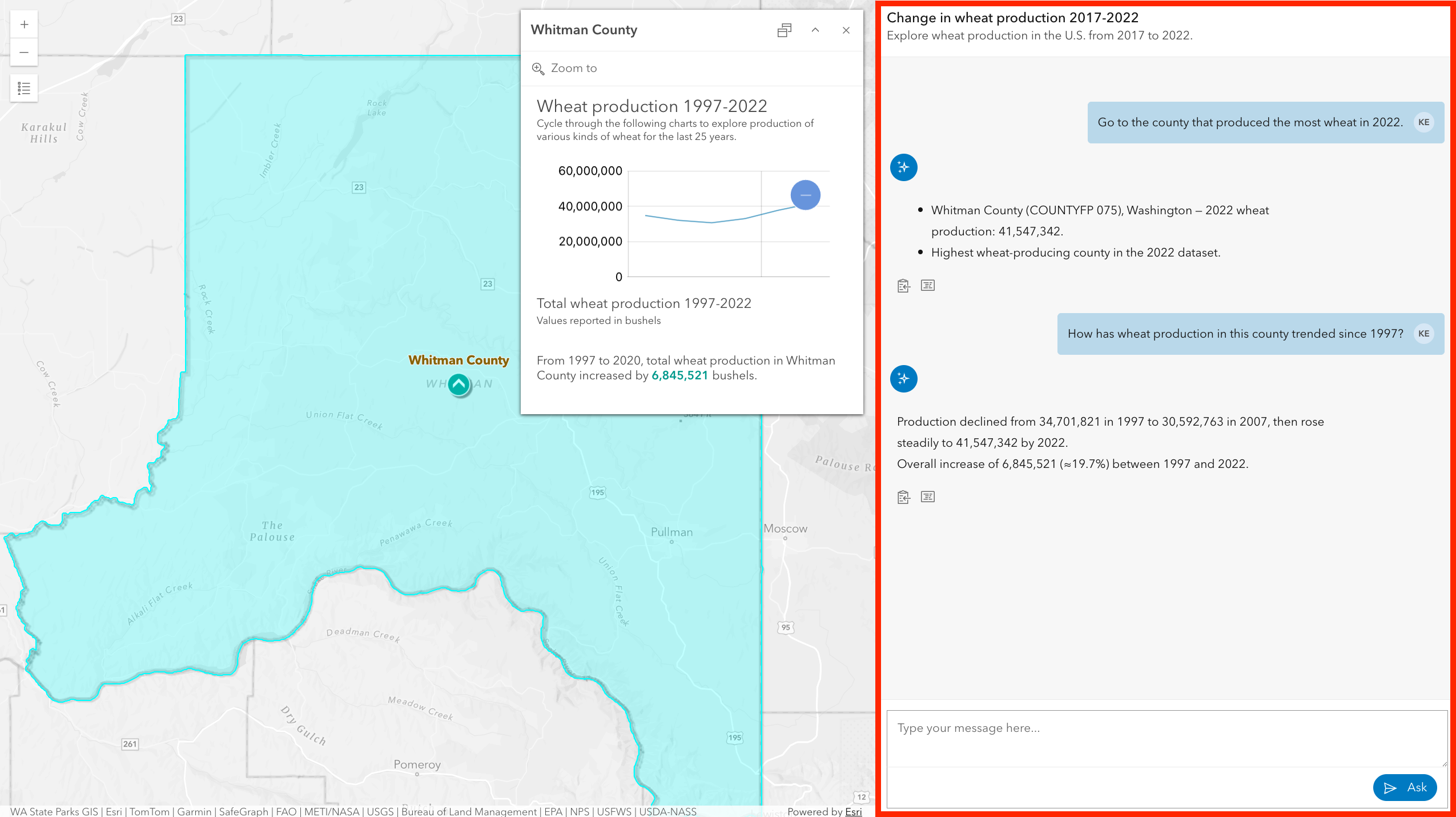Open record details under the first response

928,285
